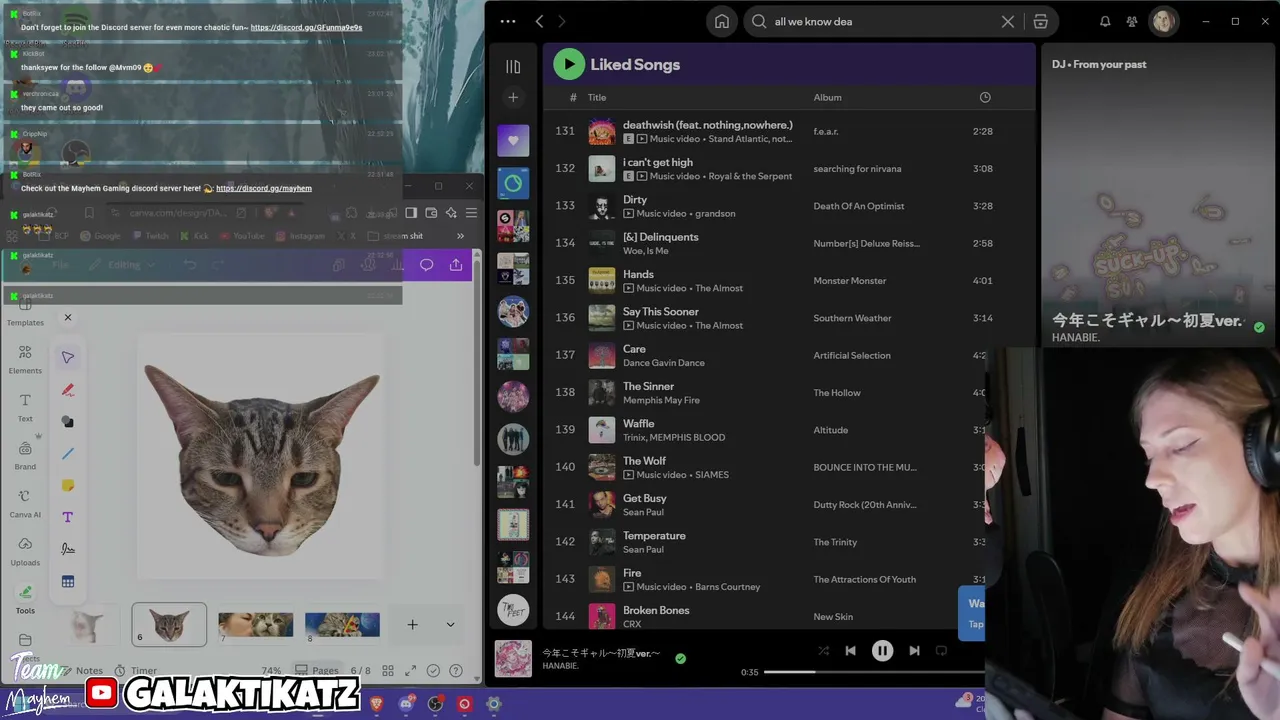Select the song 'Broken Bones'

click(656, 610)
